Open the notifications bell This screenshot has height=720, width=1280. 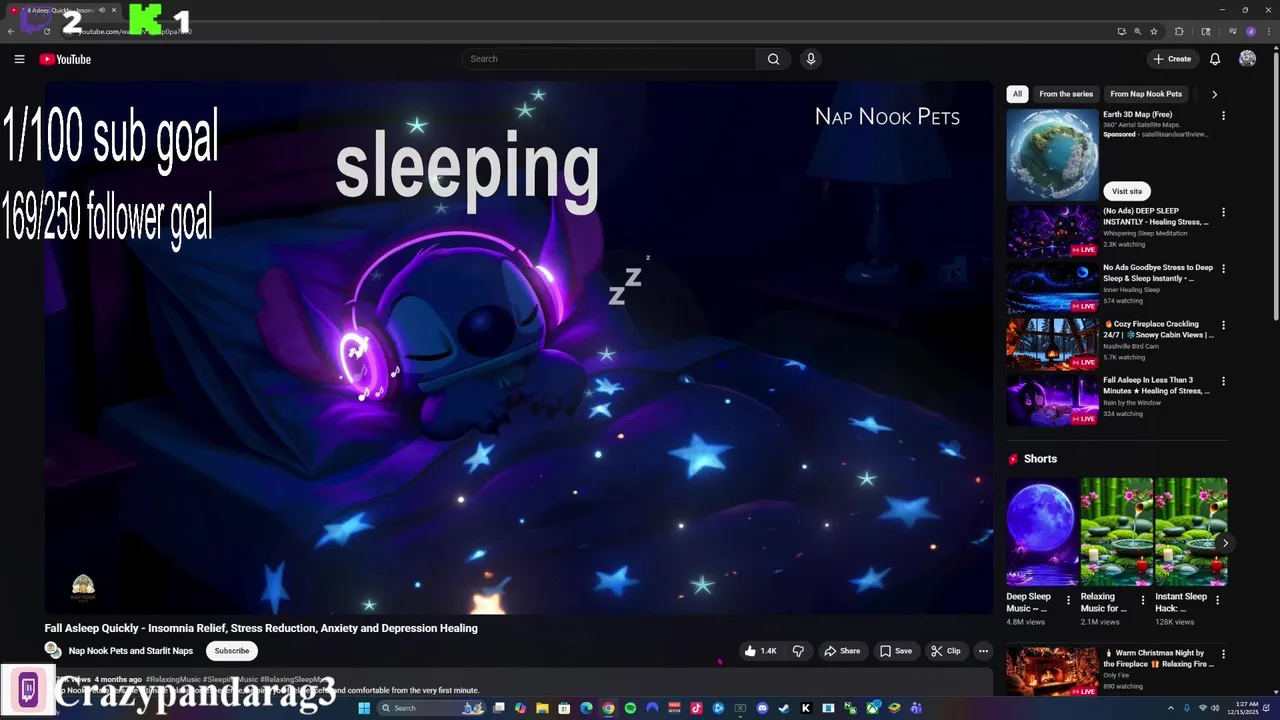point(1215,59)
